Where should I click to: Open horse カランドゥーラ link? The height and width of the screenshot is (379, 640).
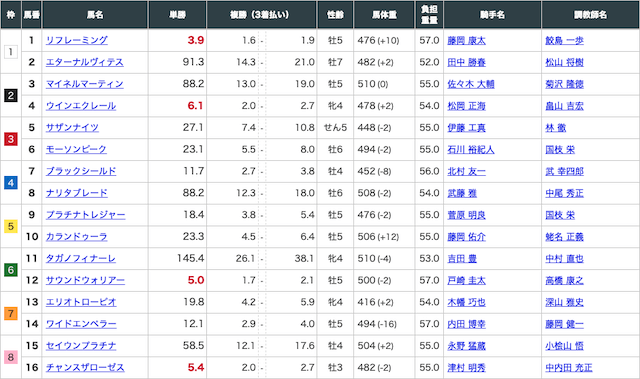pyautogui.click(x=77, y=237)
